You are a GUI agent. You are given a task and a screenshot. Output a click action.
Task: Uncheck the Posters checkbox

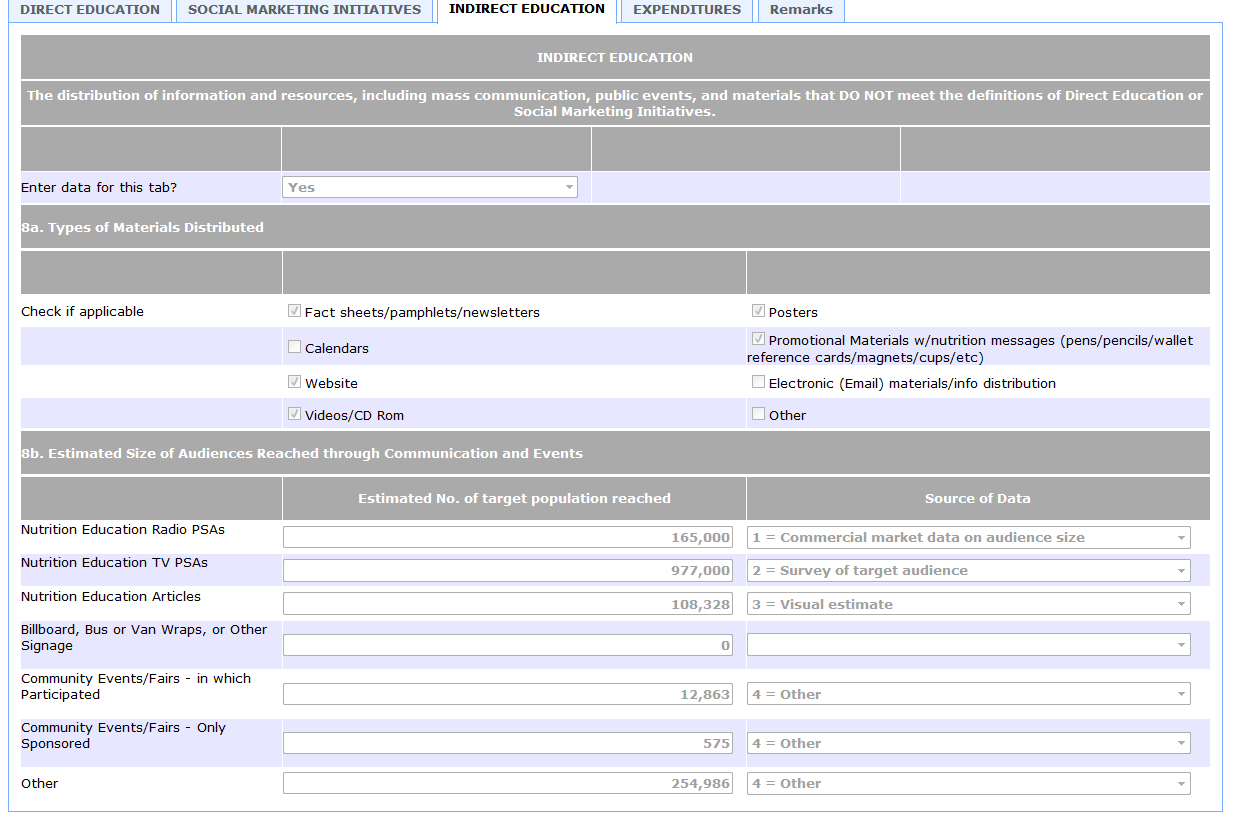(758, 311)
